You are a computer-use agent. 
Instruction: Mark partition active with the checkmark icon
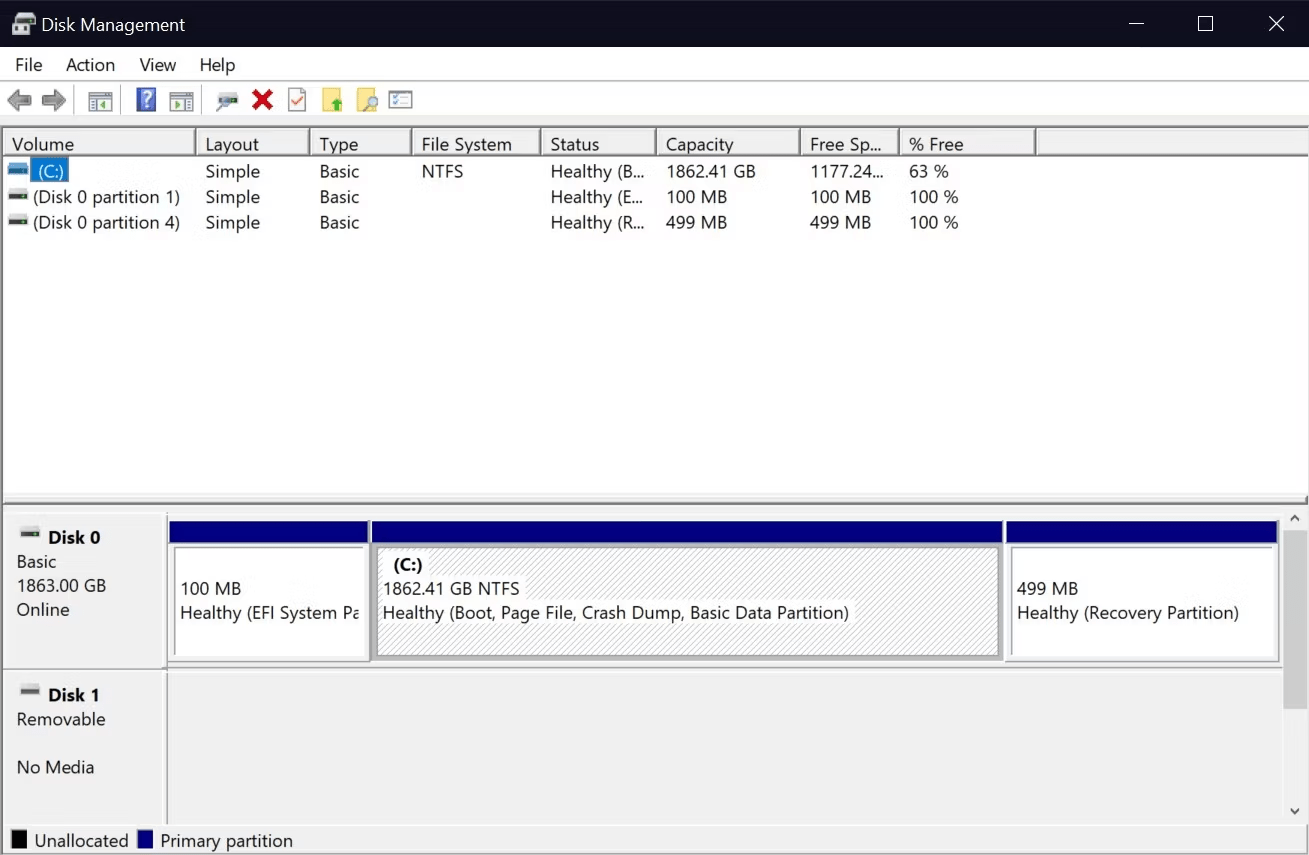pos(296,99)
